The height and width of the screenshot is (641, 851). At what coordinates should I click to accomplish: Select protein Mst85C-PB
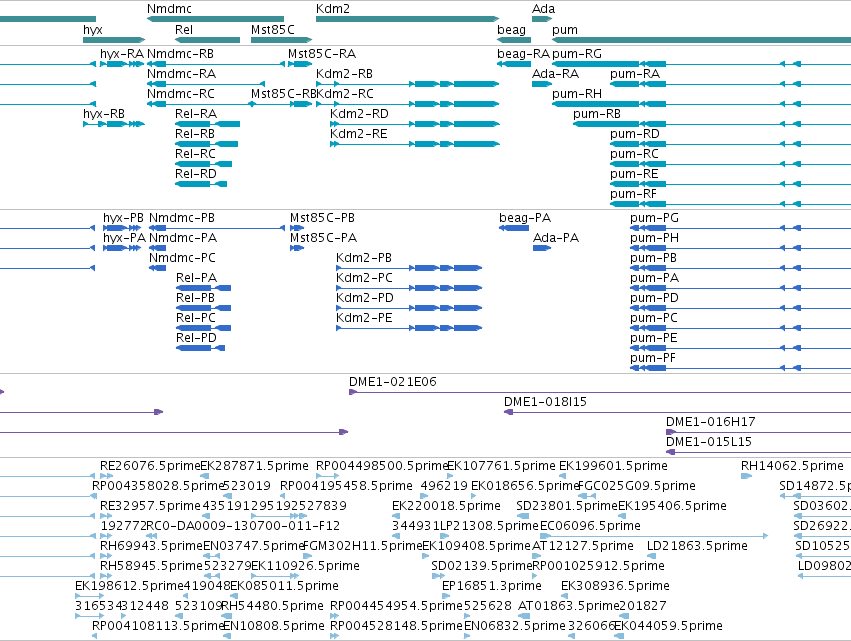coord(322,218)
